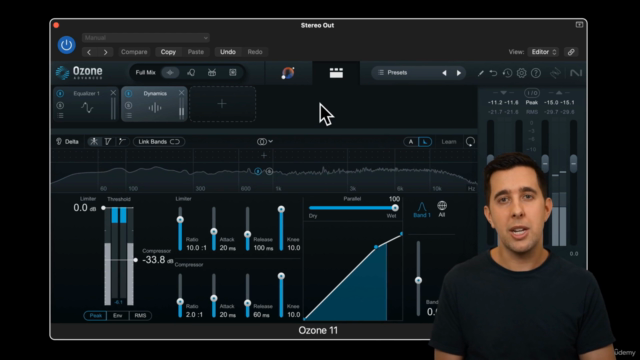Select the Equalizer 1 module card

click(x=86, y=104)
